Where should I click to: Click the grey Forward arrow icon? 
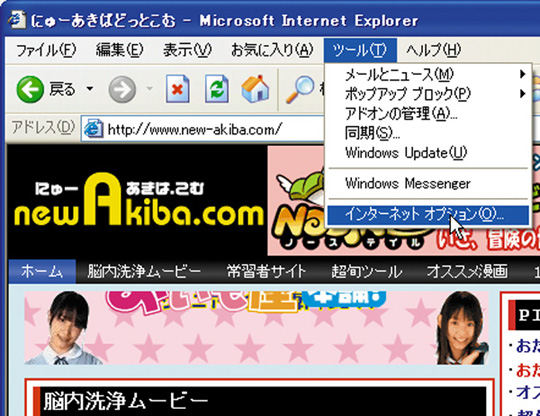(122, 90)
